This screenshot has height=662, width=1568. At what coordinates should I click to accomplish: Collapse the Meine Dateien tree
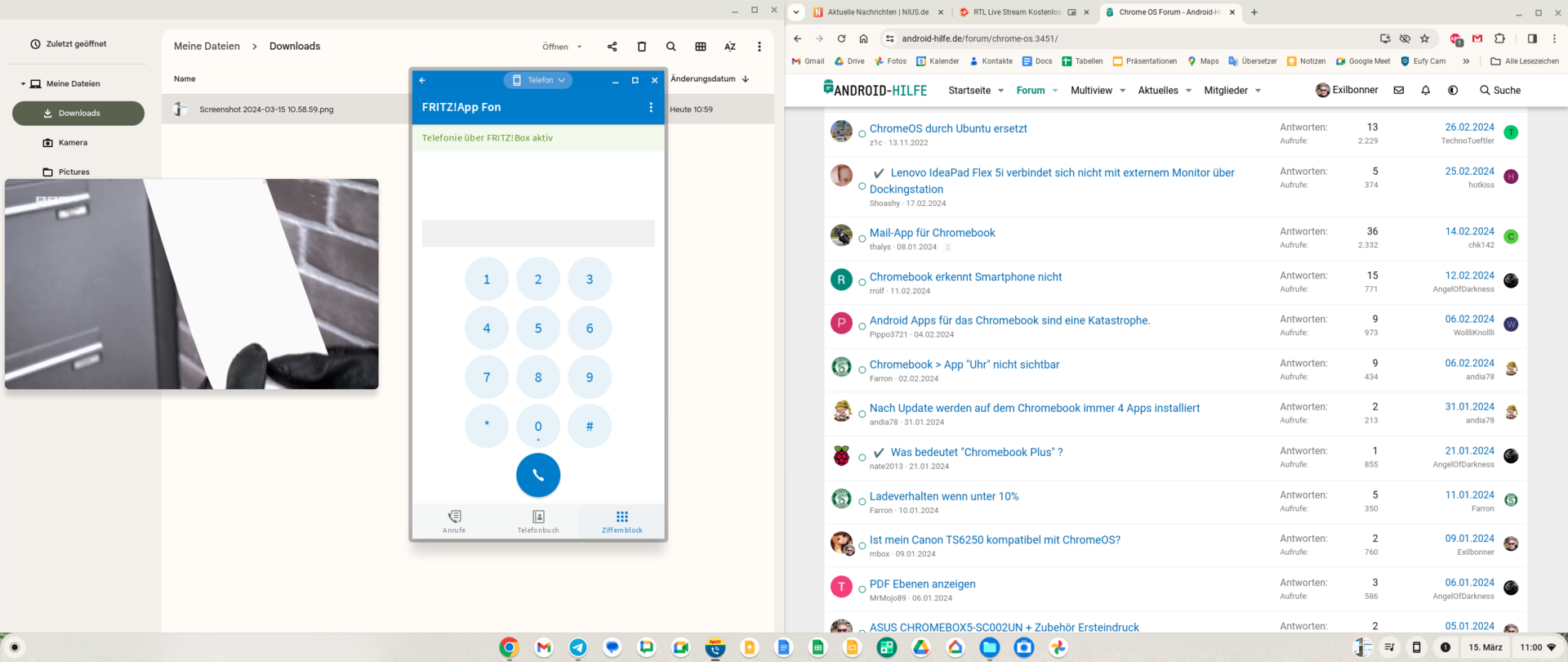click(x=23, y=84)
